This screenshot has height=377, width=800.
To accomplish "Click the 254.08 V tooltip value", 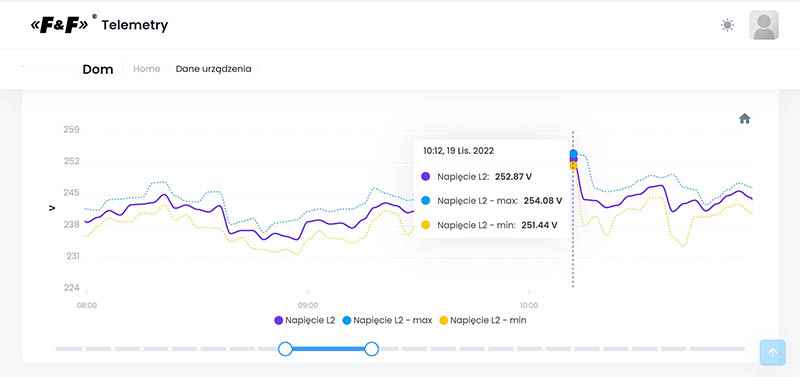I will tap(542, 201).
